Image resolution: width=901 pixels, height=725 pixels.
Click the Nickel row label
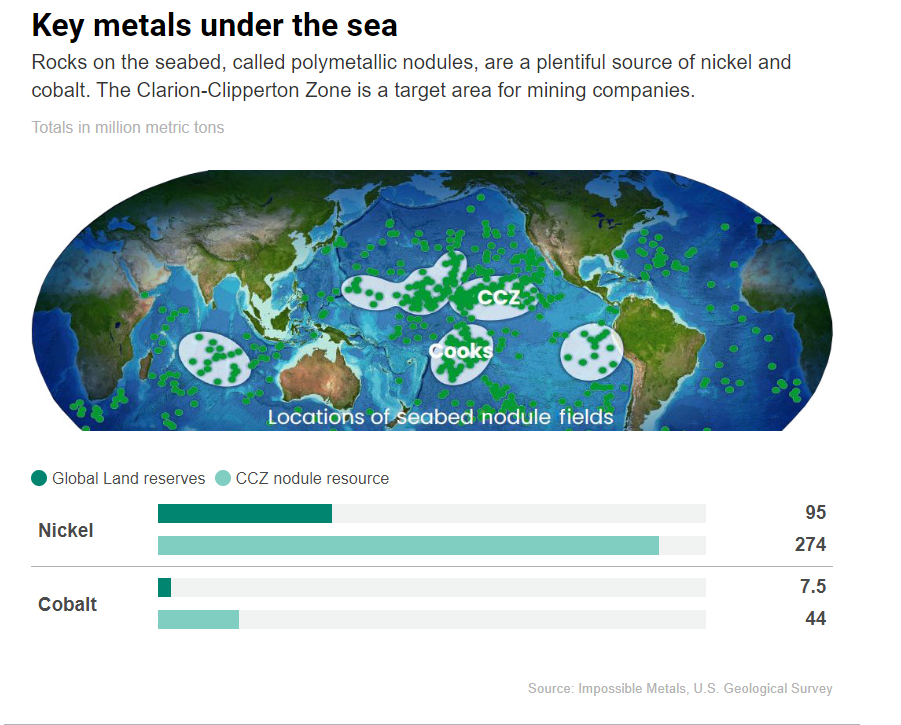[x=66, y=530]
